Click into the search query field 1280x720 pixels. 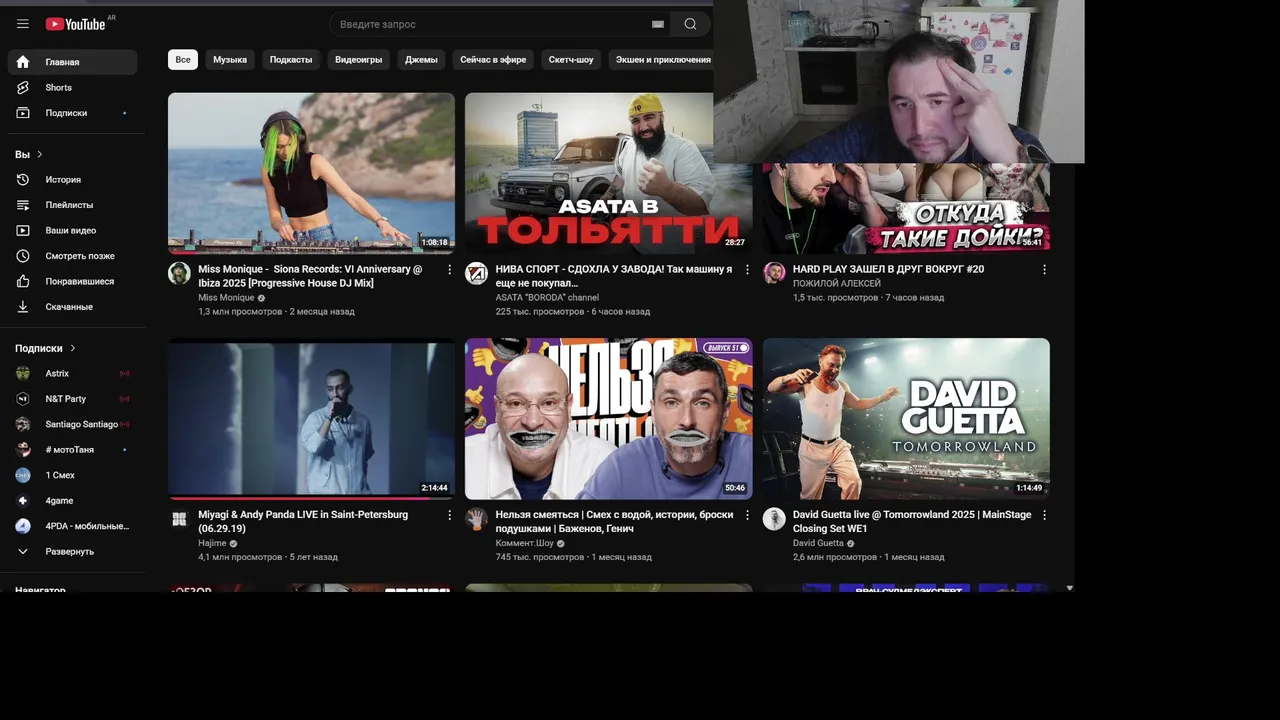pyautogui.click(x=493, y=24)
